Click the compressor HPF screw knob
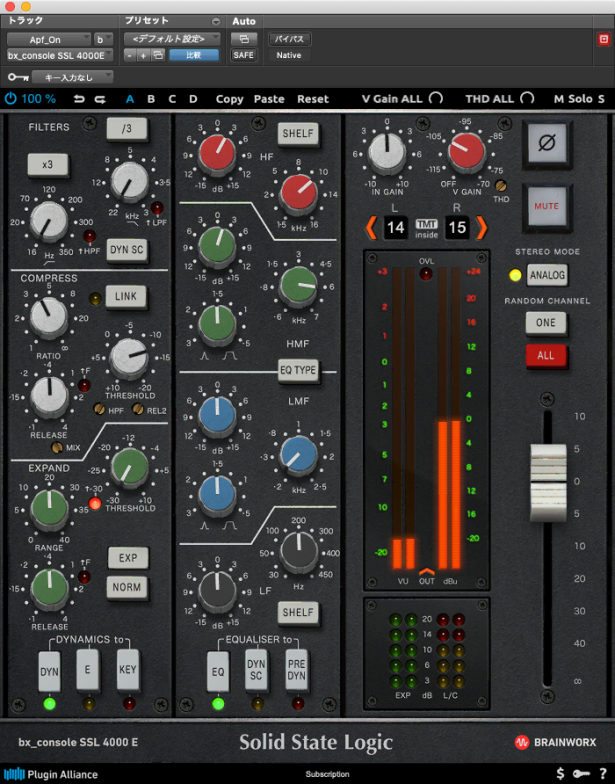 point(100,410)
